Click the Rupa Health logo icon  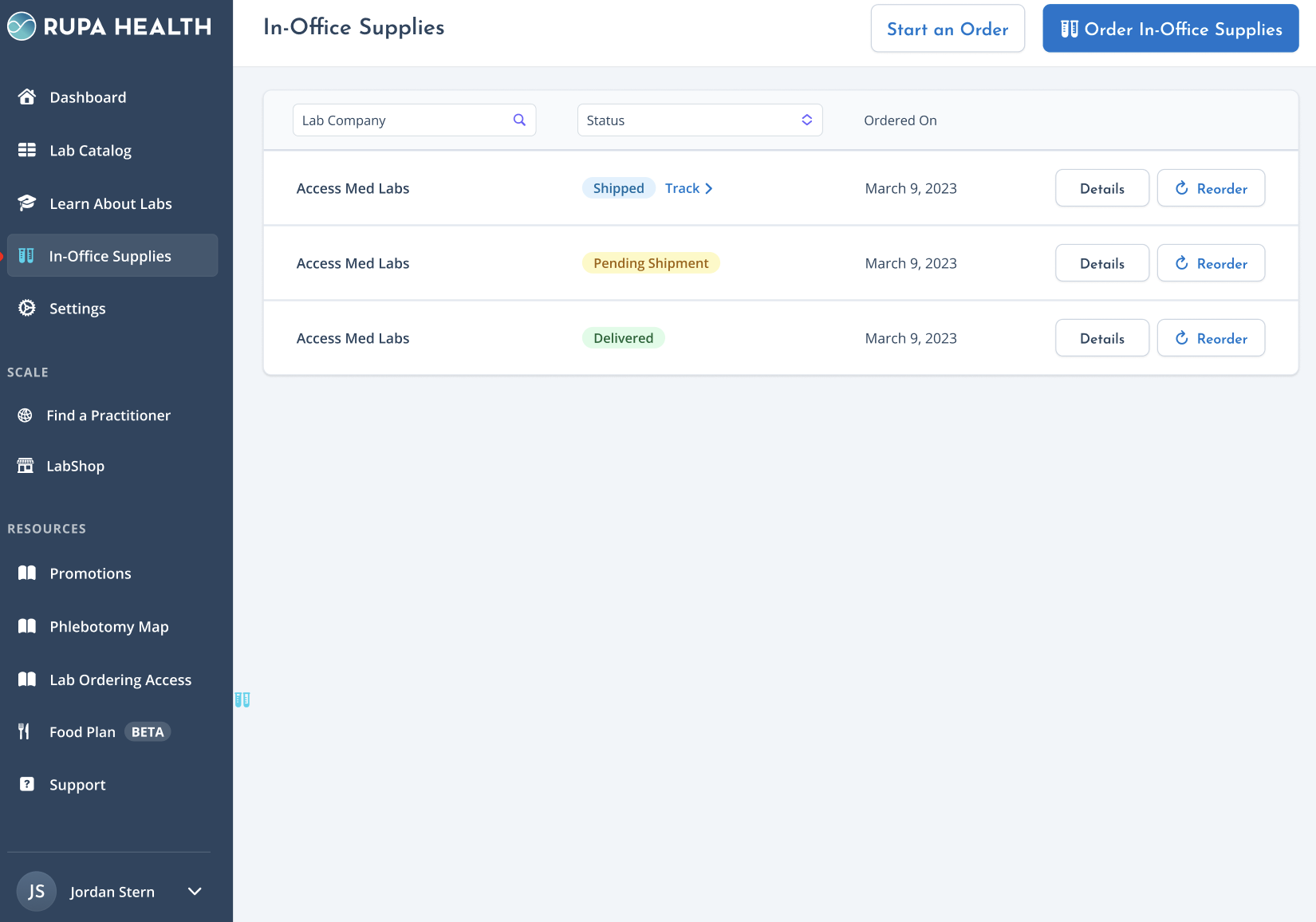click(x=22, y=26)
